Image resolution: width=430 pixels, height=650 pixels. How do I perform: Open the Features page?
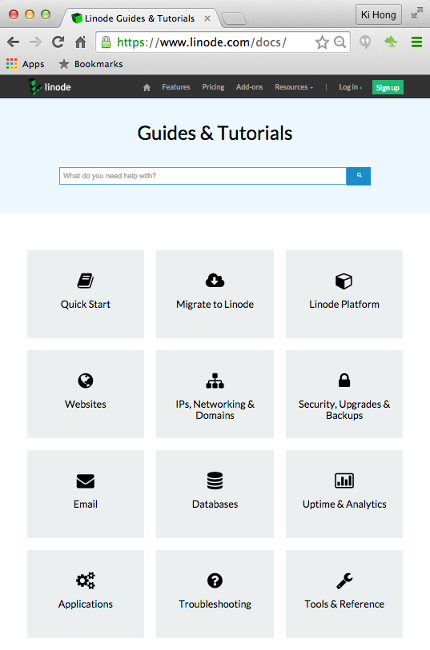tap(176, 87)
